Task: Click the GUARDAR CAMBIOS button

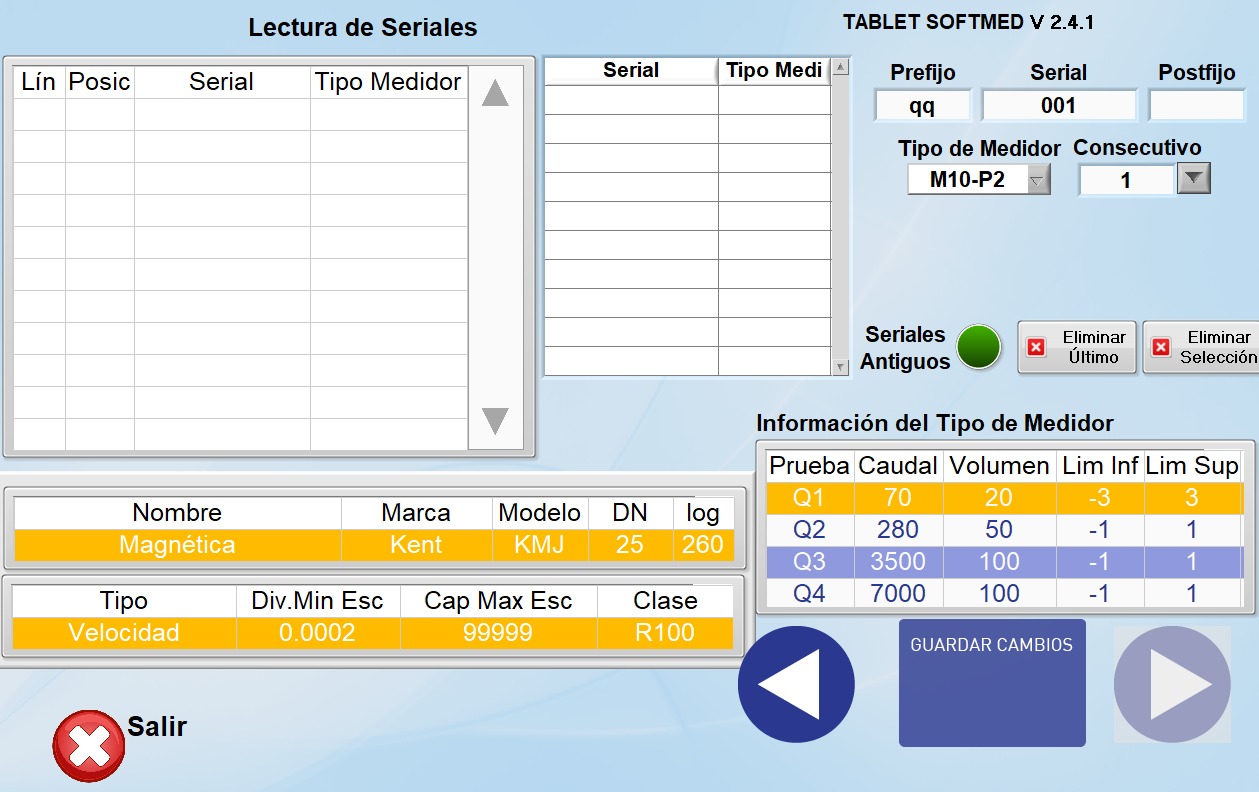Action: [992, 683]
